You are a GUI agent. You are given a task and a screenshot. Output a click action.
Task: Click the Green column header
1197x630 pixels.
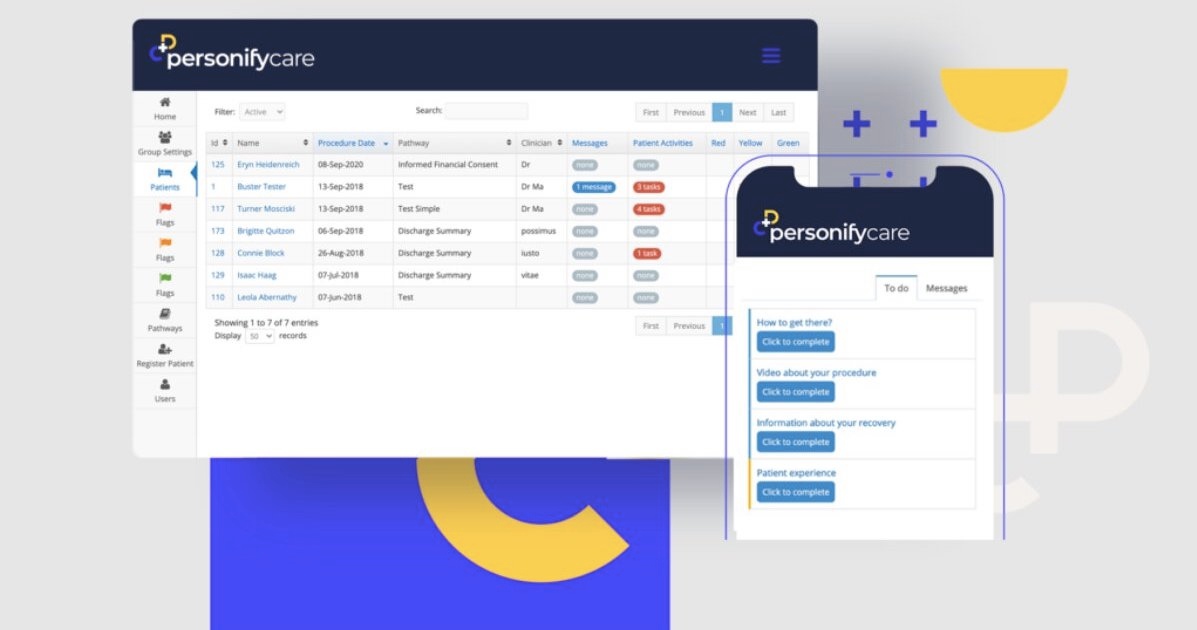[x=788, y=143]
